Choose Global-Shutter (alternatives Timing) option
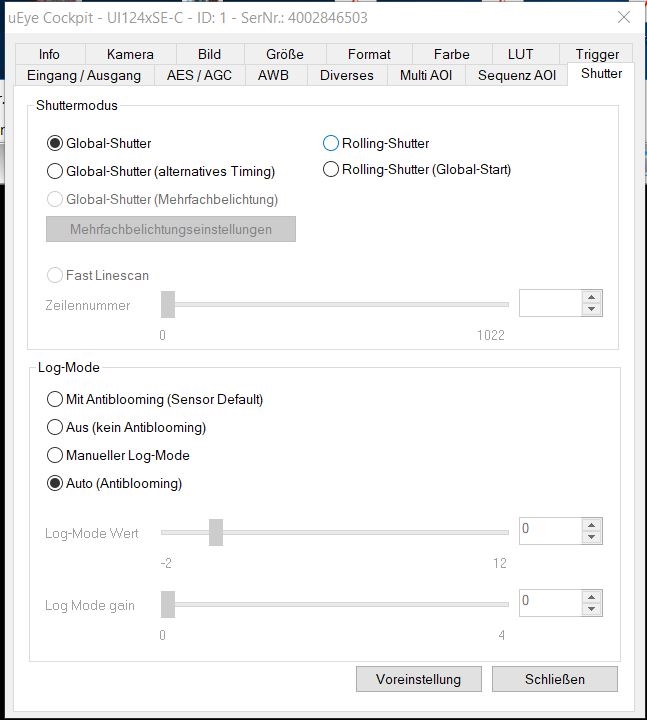The height and width of the screenshot is (720, 647). pyautogui.click(x=56, y=171)
